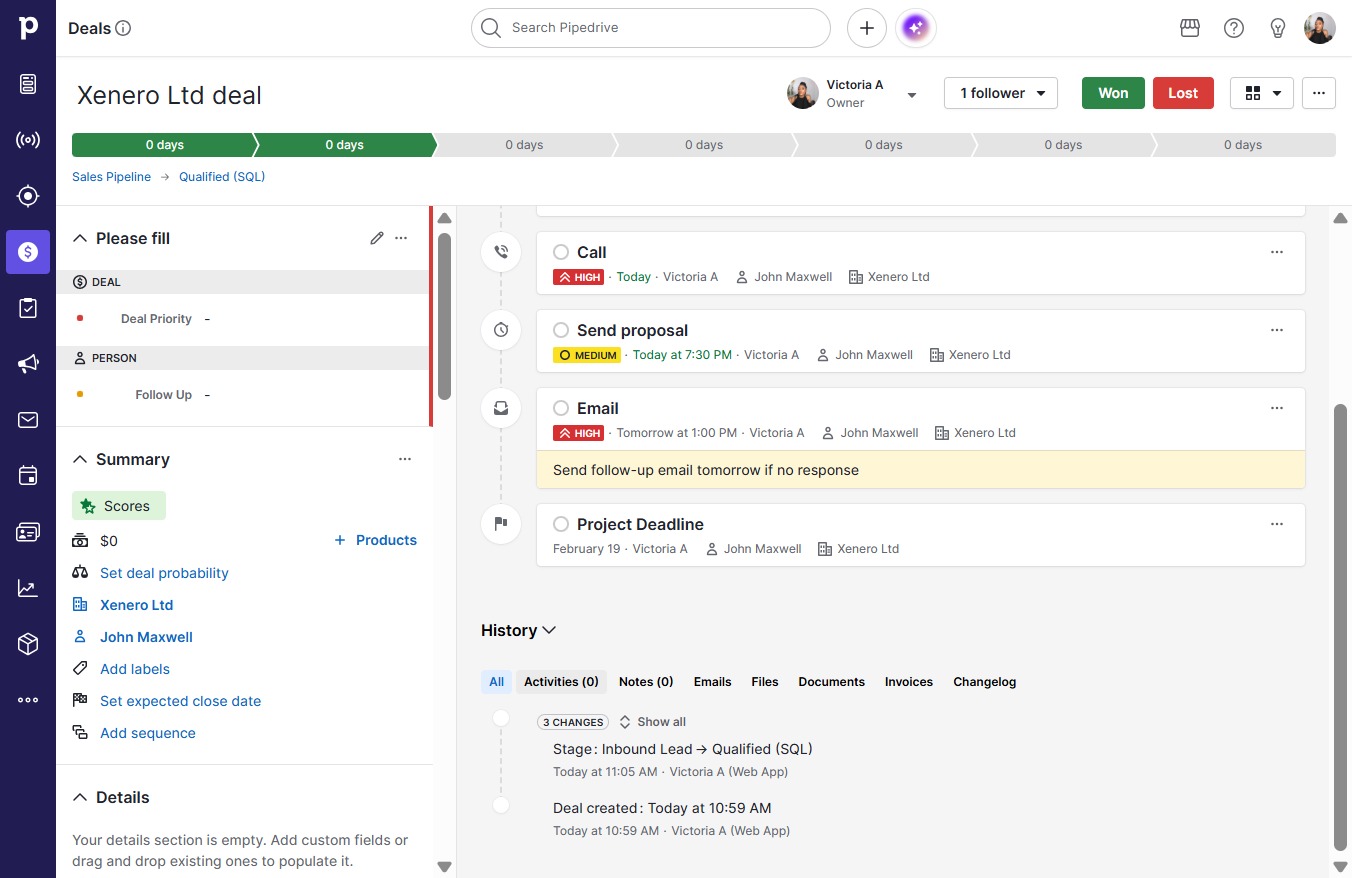This screenshot has width=1352, height=878.
Task: Open John Maxwell contact link in Summary
Action: [146, 637]
